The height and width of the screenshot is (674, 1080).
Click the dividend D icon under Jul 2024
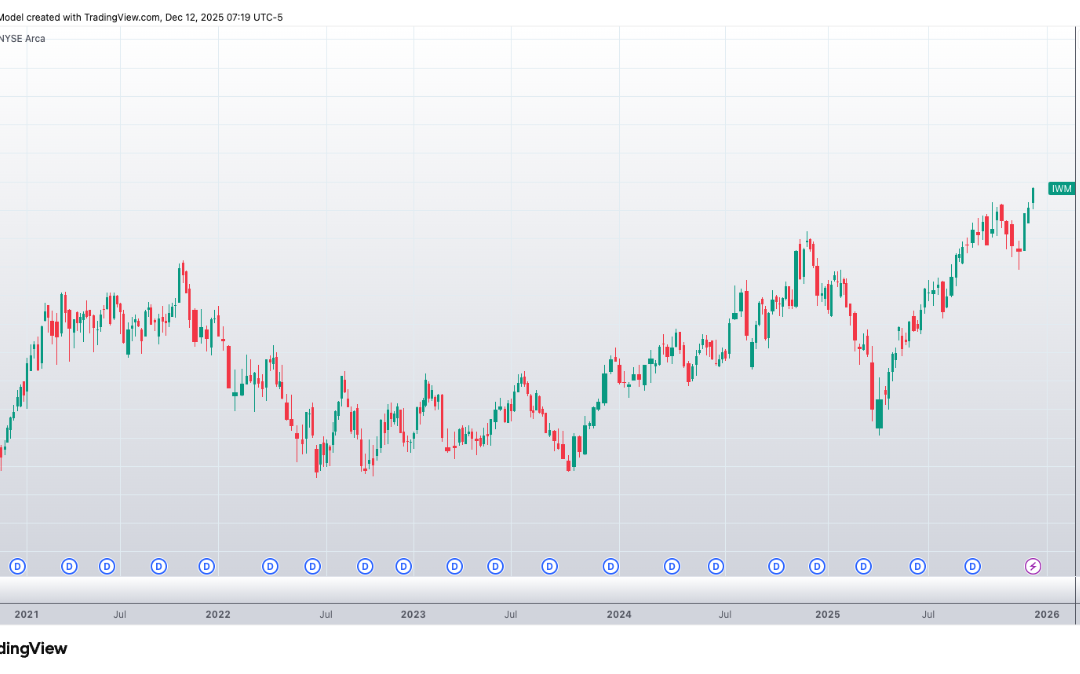pos(714,566)
